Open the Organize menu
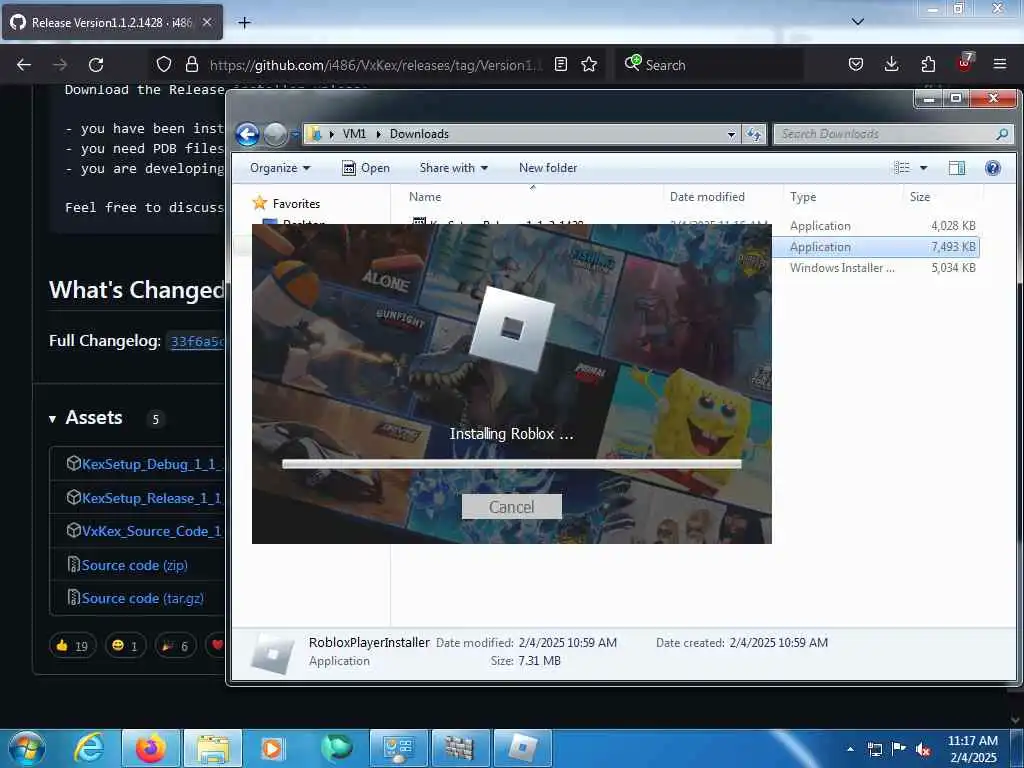This screenshot has width=1024, height=768. point(280,168)
